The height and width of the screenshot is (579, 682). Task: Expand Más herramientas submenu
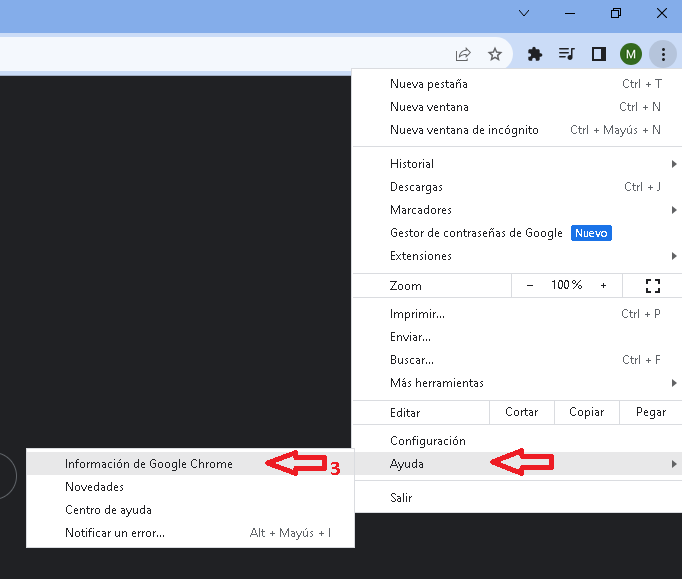(517, 383)
